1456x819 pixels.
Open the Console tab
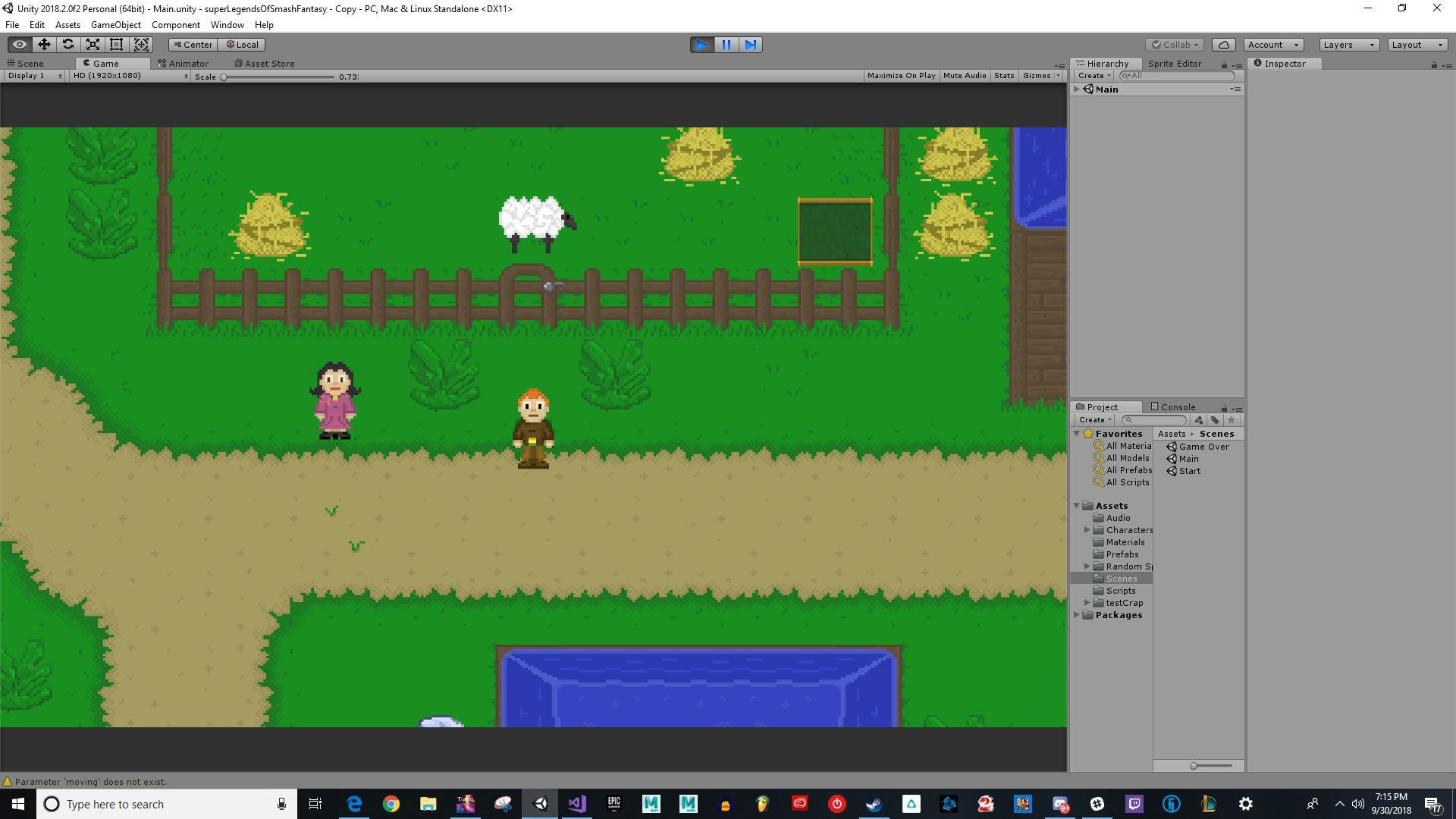tap(1172, 407)
